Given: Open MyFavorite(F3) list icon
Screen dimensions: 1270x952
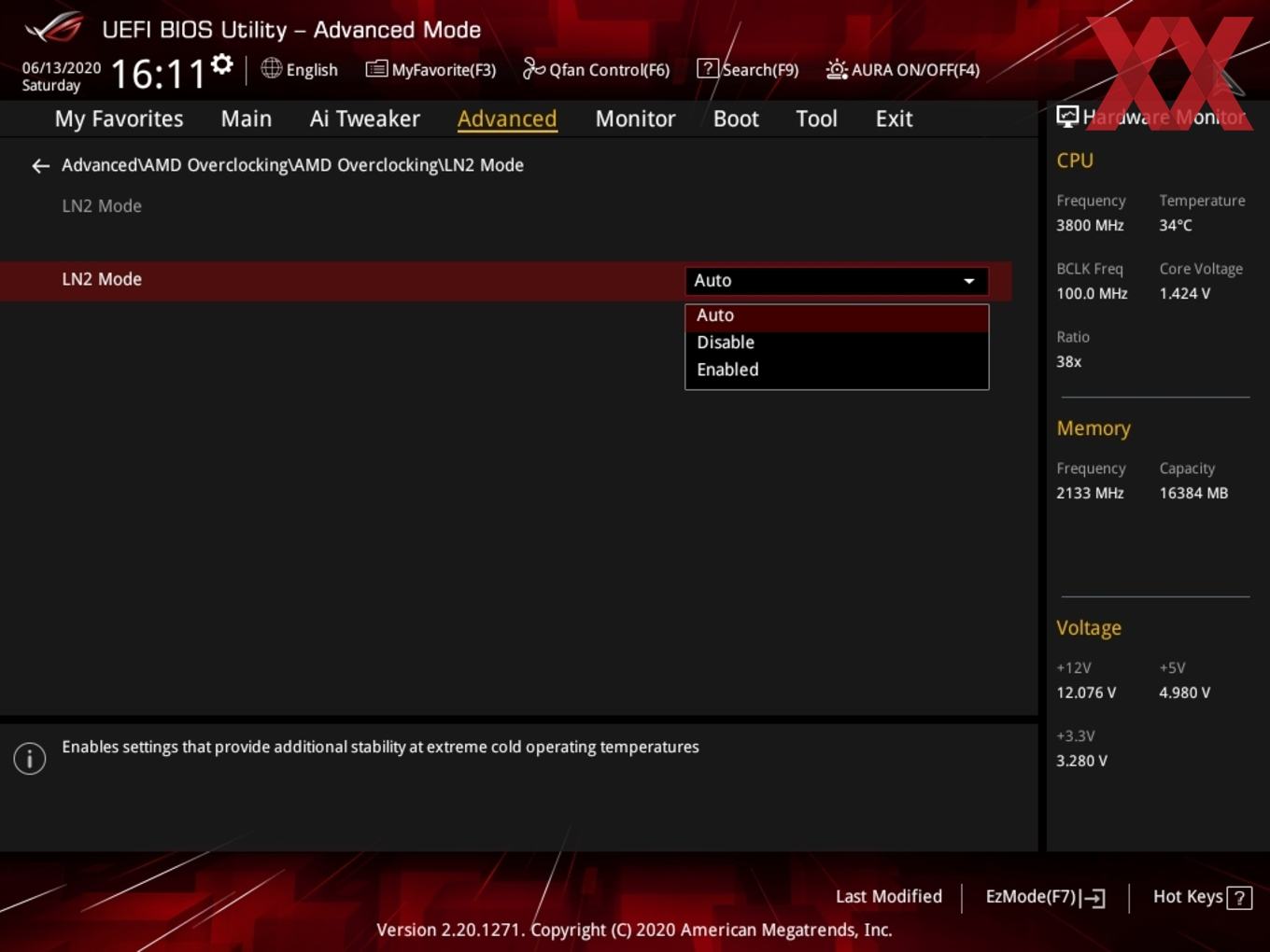Looking at the screenshot, I should click(x=376, y=69).
